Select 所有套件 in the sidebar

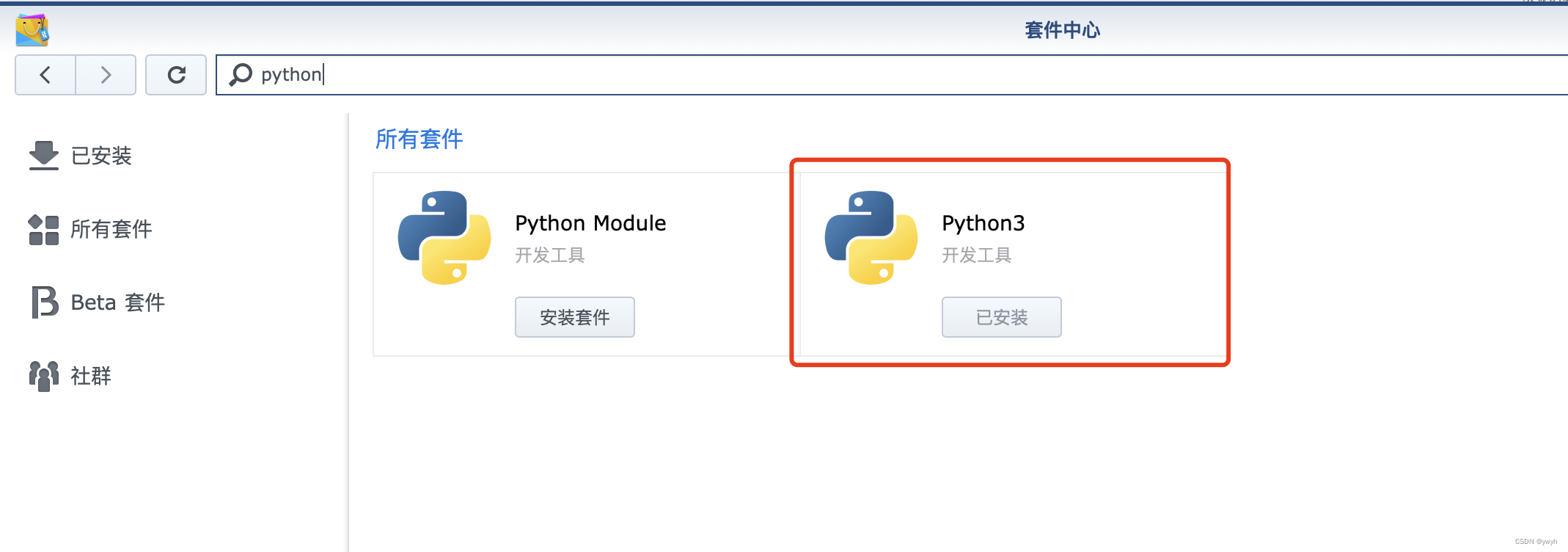coord(111,229)
